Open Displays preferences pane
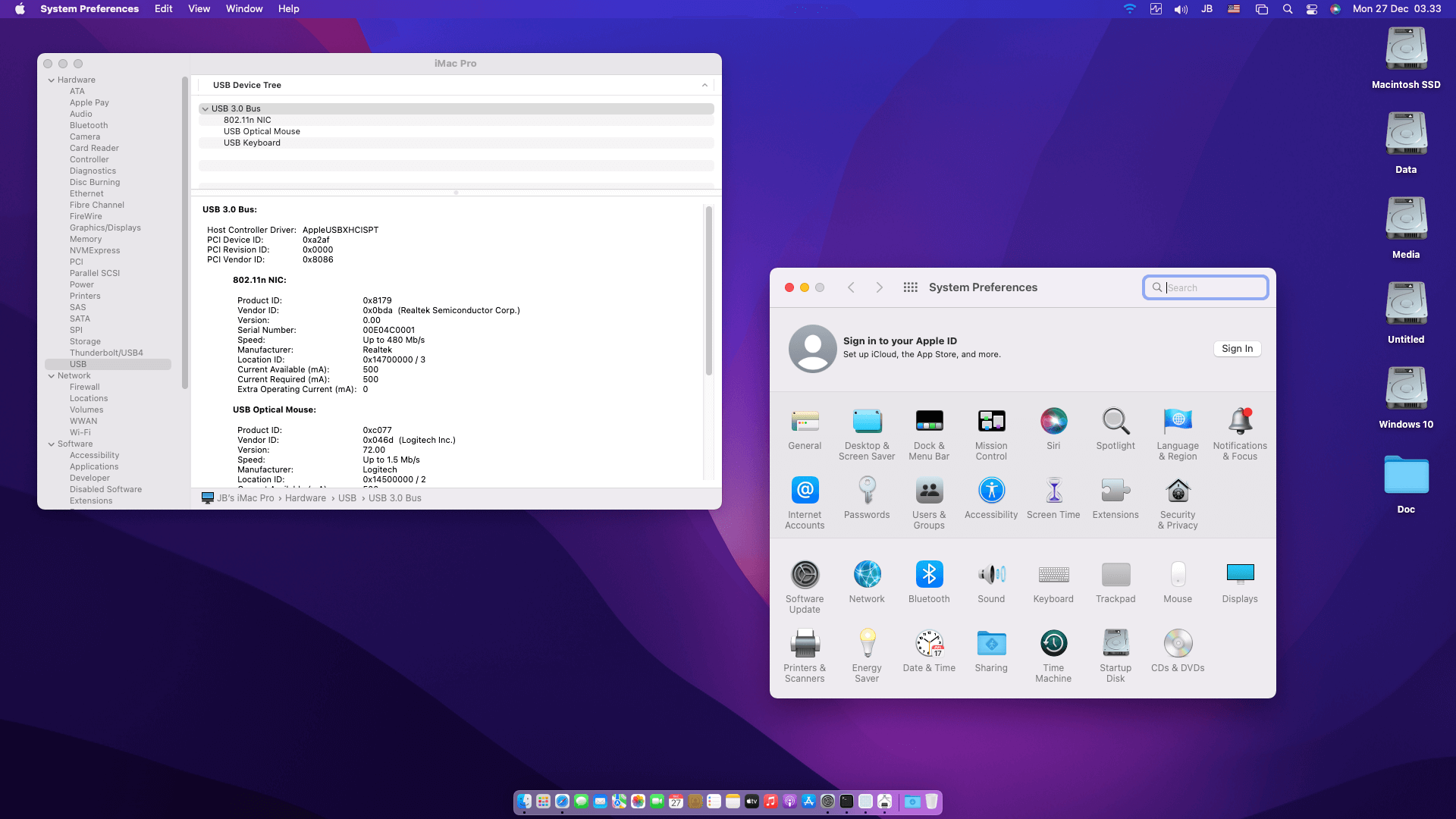This screenshot has height=819, width=1456. tap(1240, 582)
